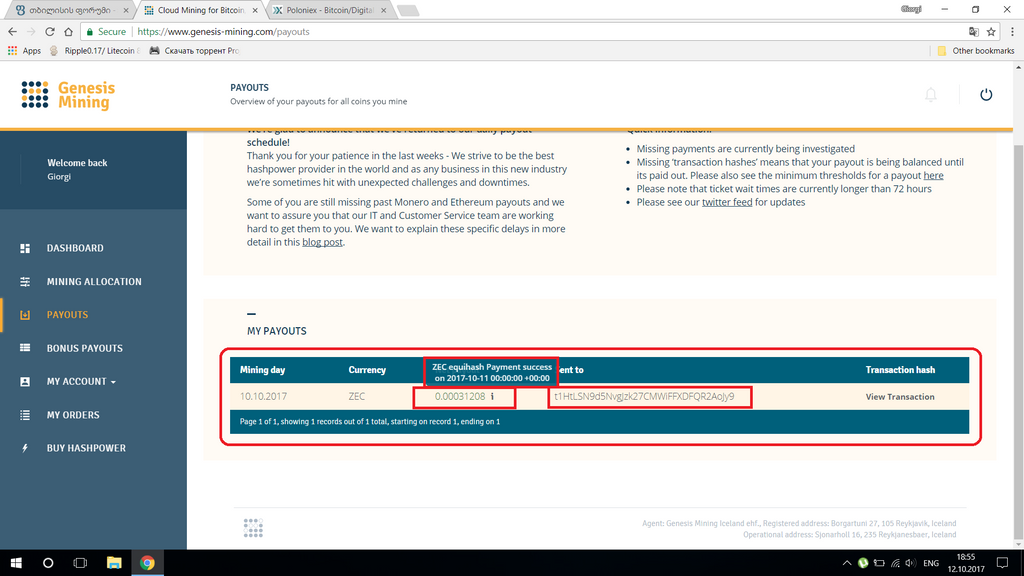Open the minimum thresholds 'here' link
Image resolution: width=1024 pixels, height=576 pixels.
pos(933,176)
